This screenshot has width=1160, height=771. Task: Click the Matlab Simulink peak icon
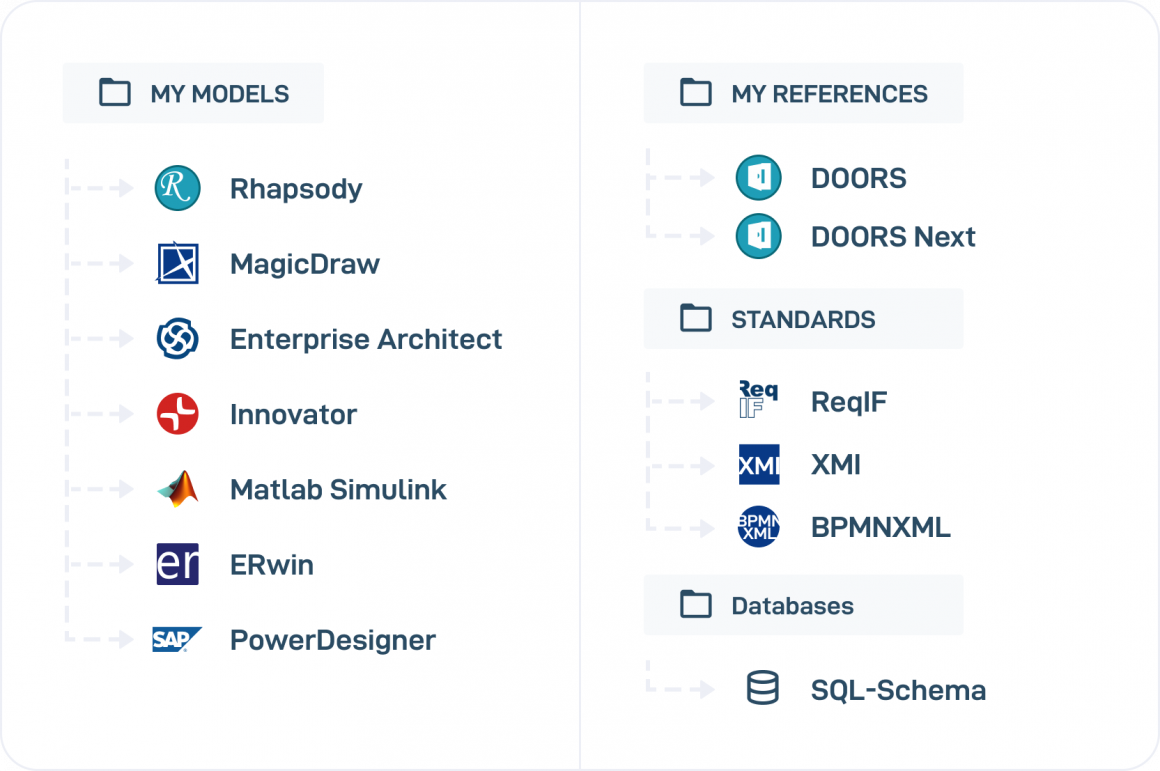[x=178, y=489]
